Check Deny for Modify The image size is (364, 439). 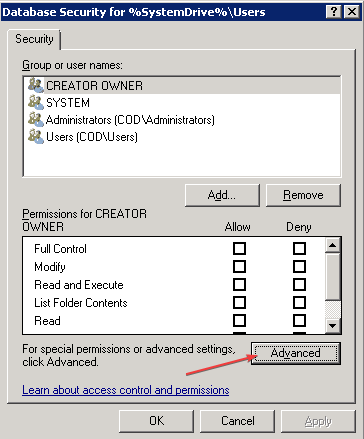(x=299, y=267)
